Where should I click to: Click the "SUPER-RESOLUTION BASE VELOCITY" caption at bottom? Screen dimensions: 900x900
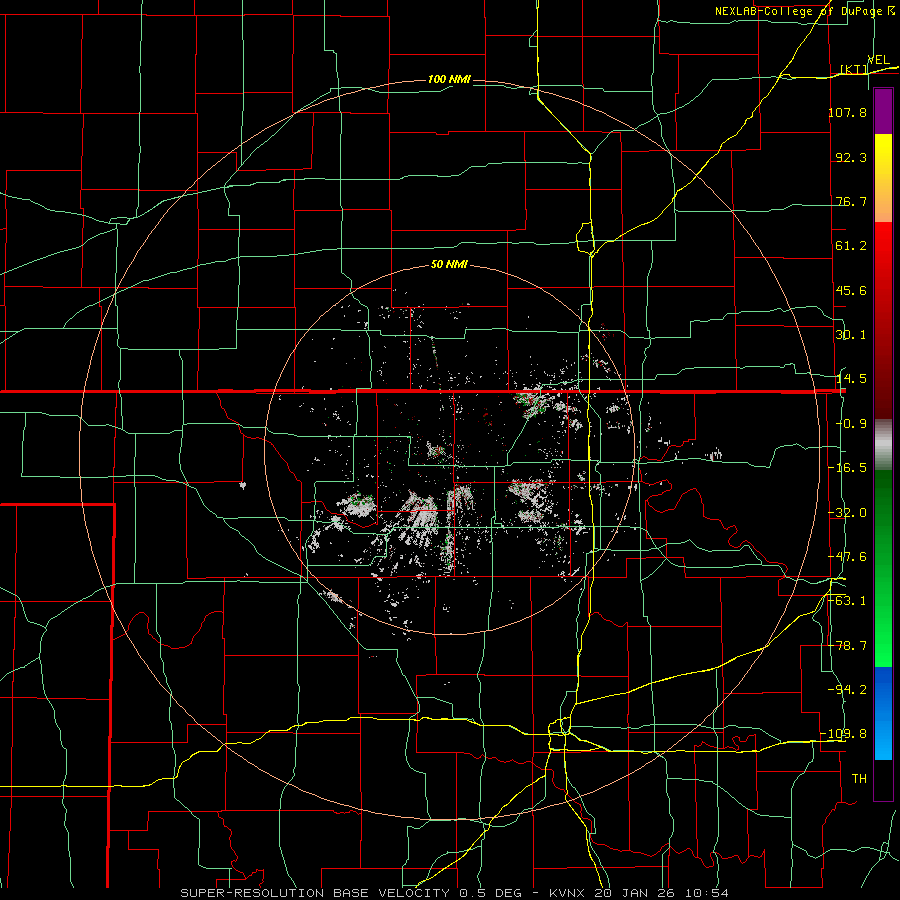point(315,893)
